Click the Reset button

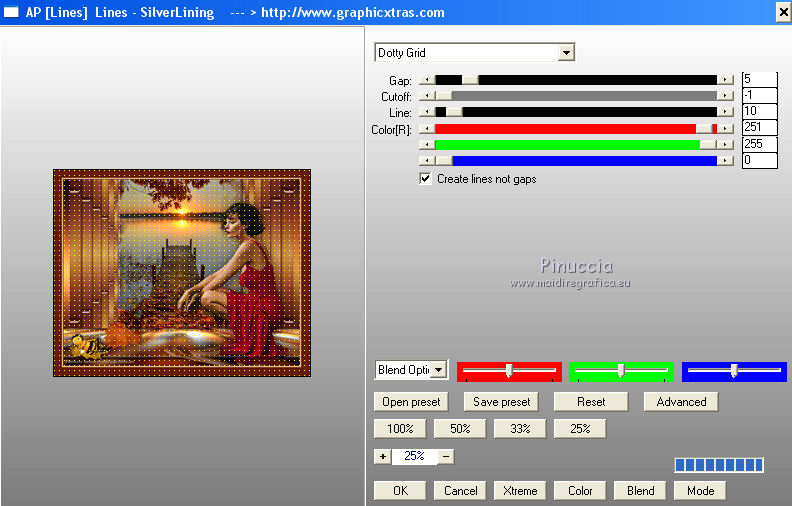click(591, 402)
